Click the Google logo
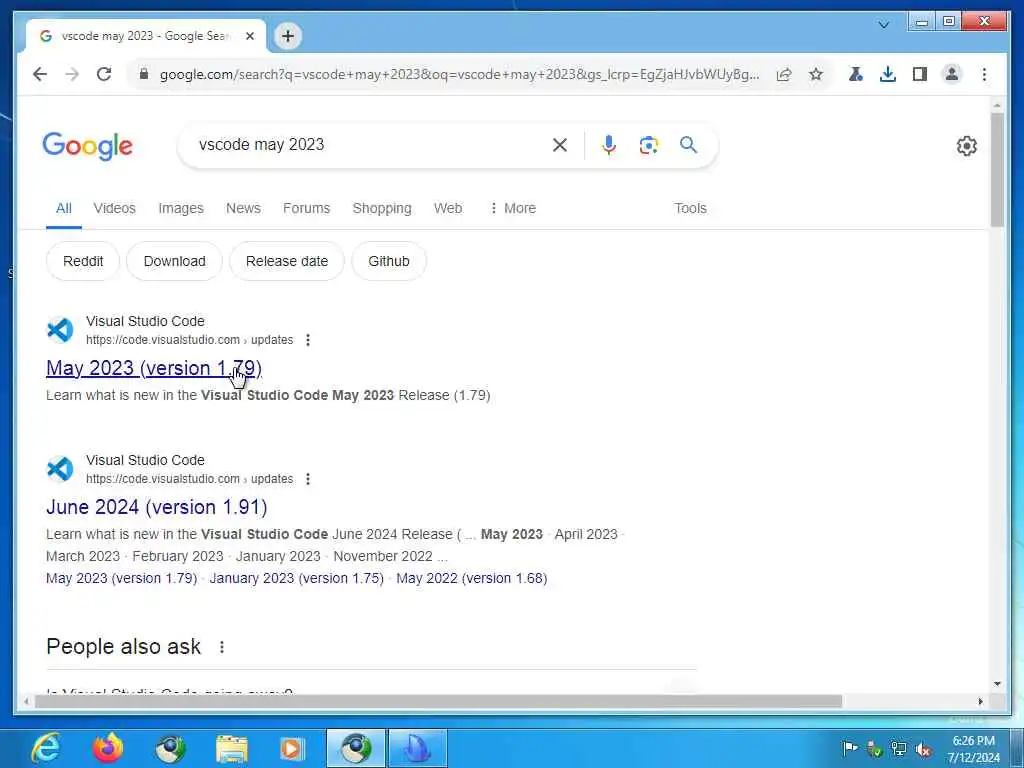The height and width of the screenshot is (768, 1024). [88, 146]
